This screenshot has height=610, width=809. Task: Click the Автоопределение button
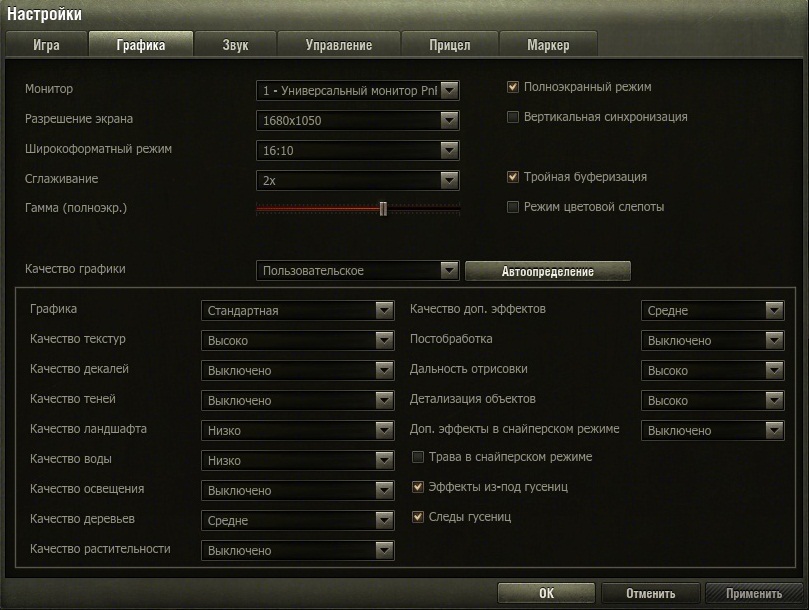coord(548,271)
